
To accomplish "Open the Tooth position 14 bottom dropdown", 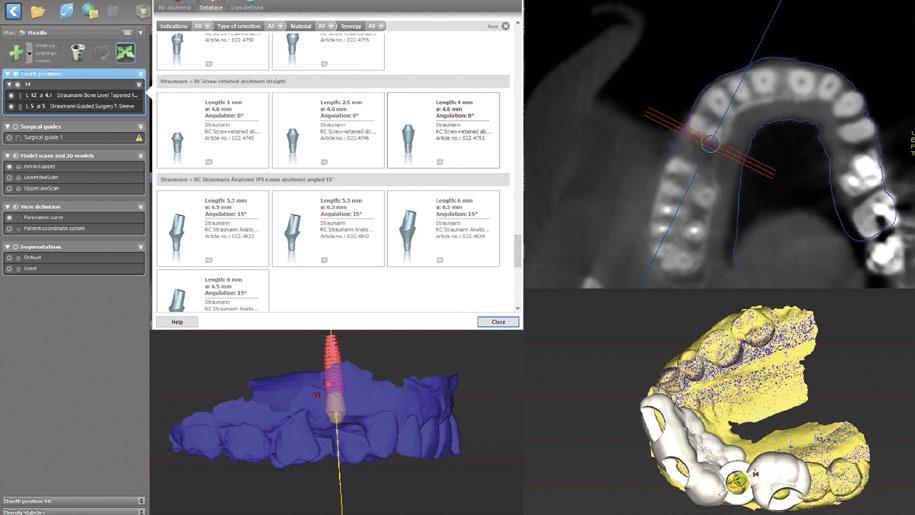I will [141, 500].
